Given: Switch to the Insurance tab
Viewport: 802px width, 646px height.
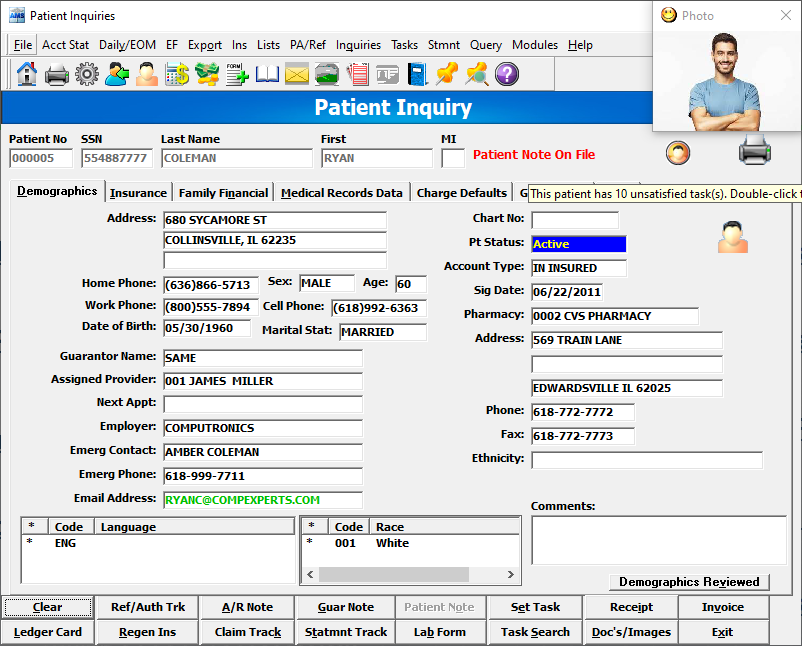Looking at the screenshot, I should 138,193.
